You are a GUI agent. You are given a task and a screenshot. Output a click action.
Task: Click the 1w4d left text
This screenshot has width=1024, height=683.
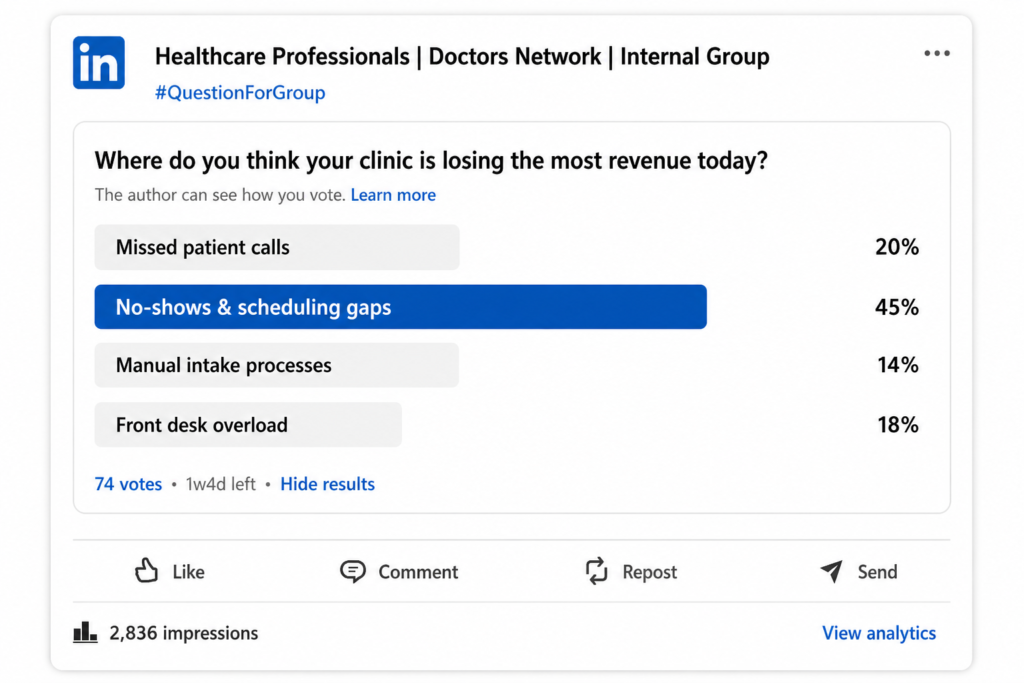221,484
